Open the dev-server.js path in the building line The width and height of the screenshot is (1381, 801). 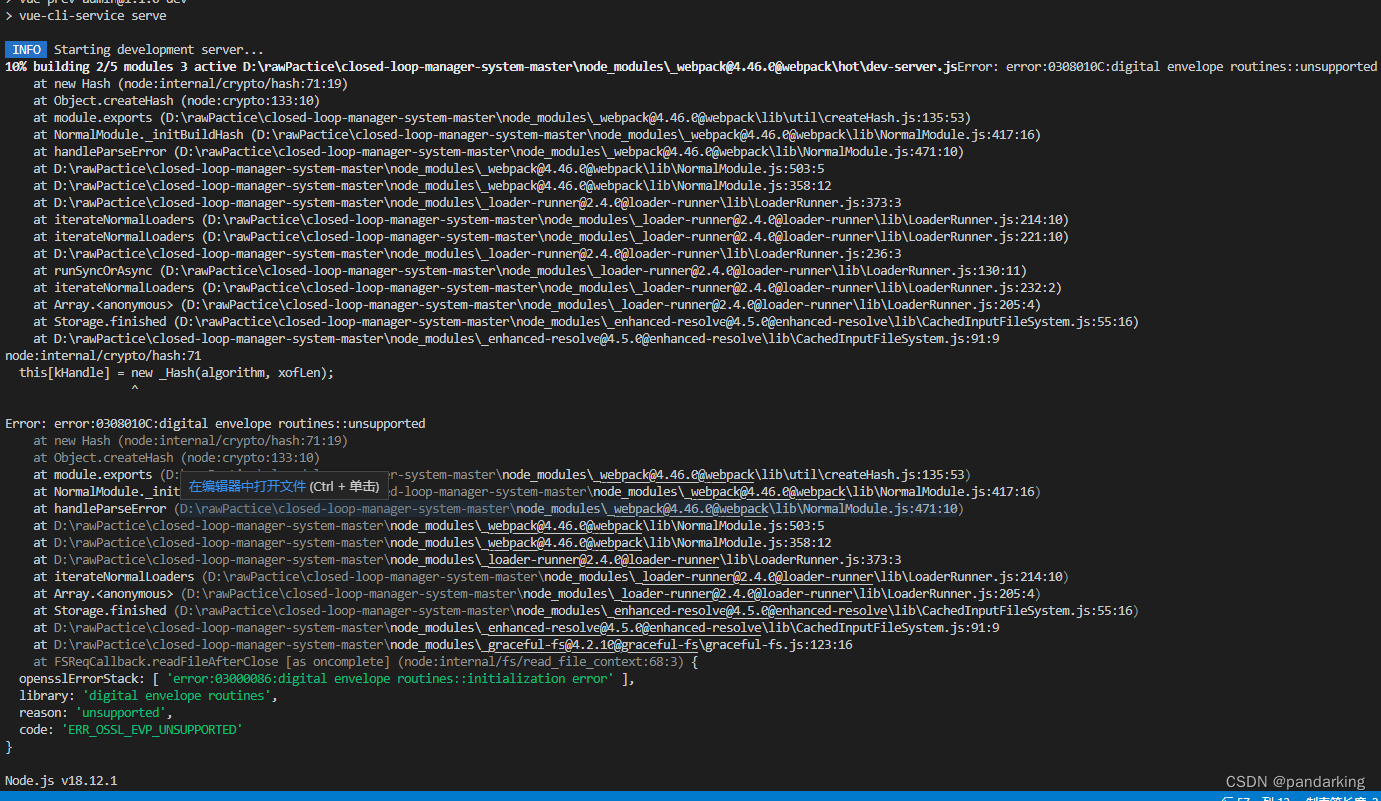pos(599,66)
